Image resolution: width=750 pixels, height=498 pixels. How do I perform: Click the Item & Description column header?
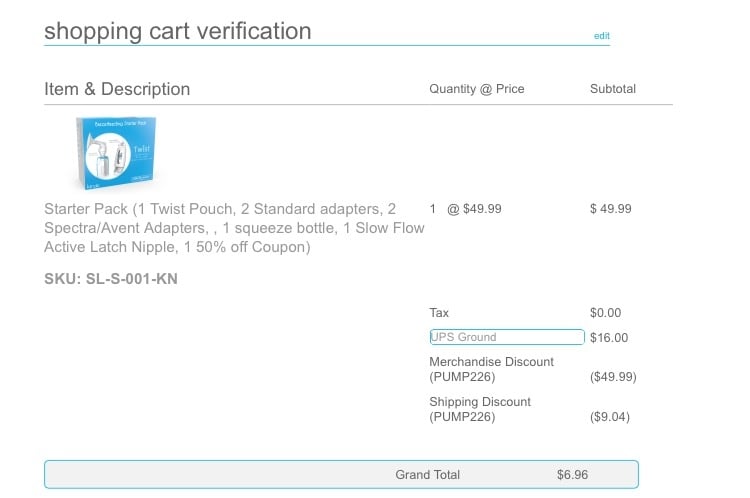pos(117,89)
